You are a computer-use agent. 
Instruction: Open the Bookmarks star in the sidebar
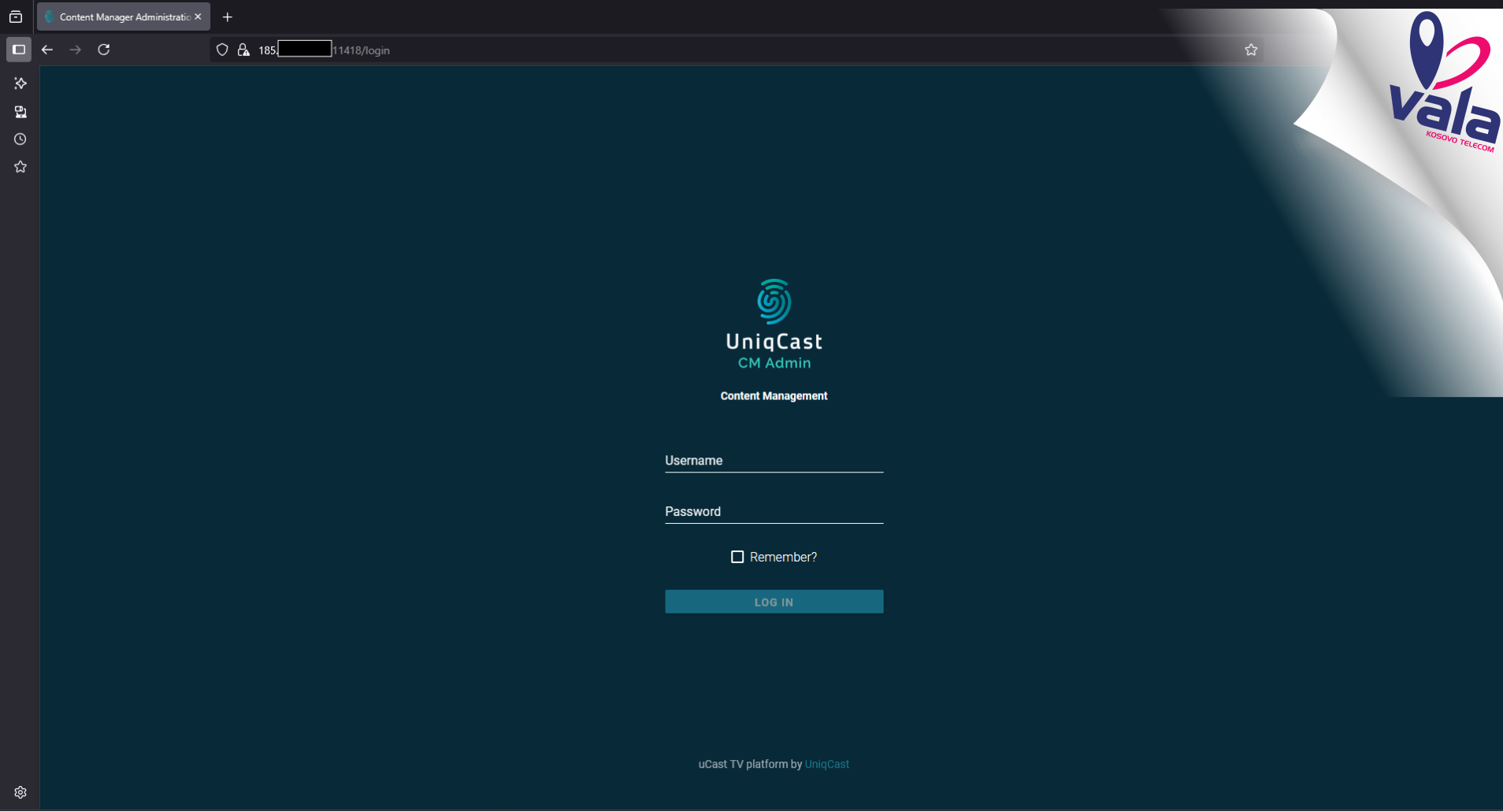pos(20,167)
